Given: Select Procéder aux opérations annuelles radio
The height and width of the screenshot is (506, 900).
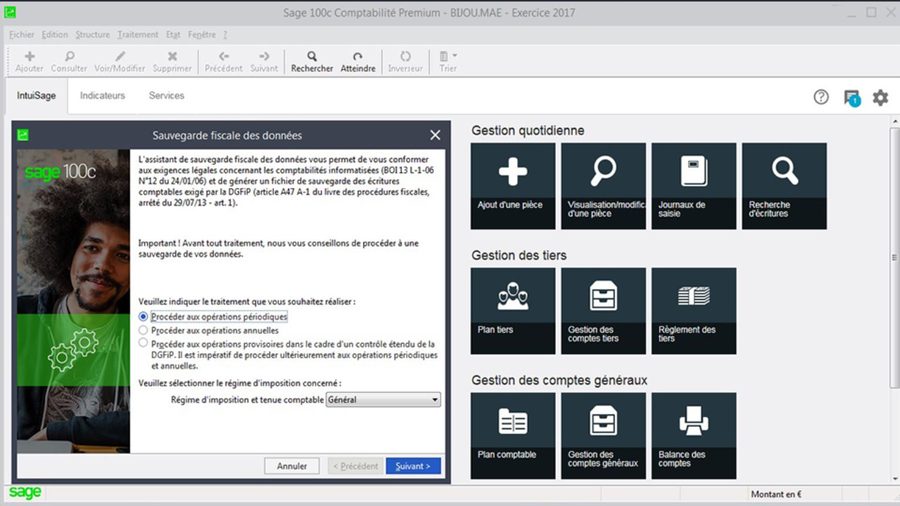Looking at the screenshot, I should pyautogui.click(x=143, y=330).
